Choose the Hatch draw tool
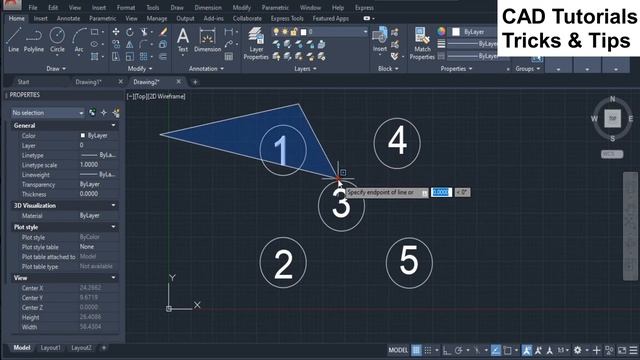The width and height of the screenshot is (640, 360). [95, 56]
